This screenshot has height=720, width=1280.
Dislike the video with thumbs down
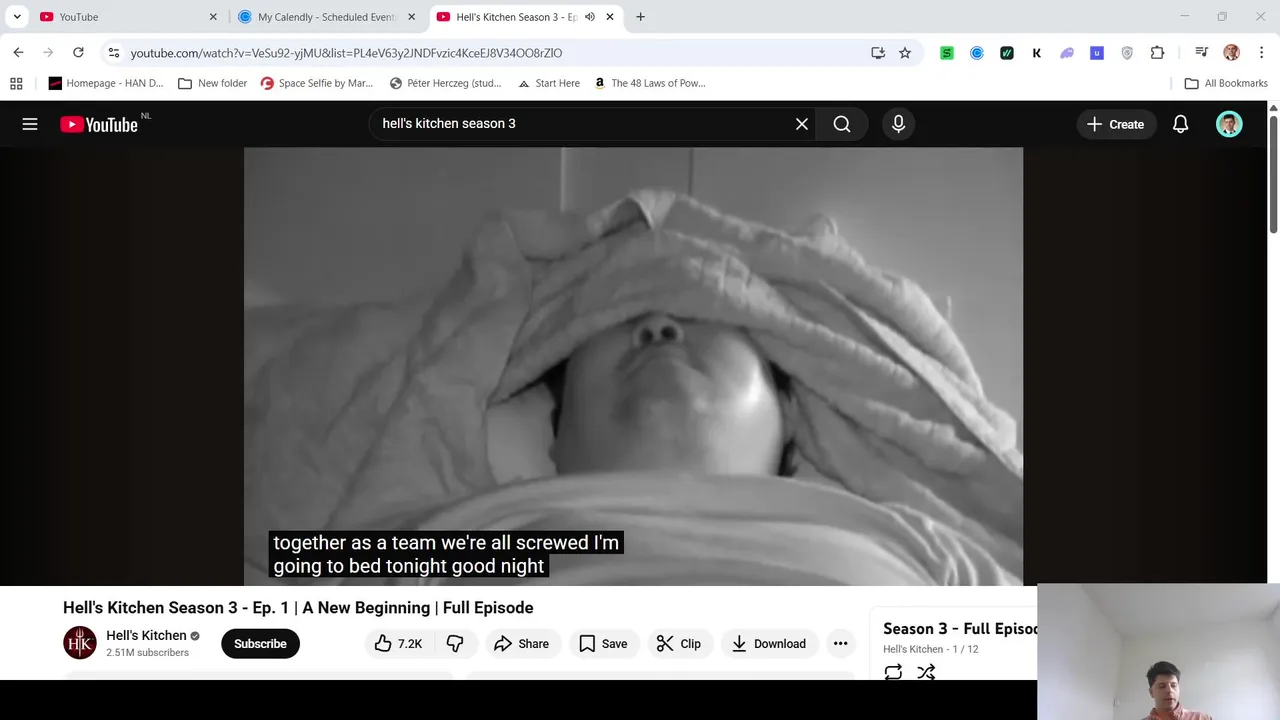tap(455, 644)
